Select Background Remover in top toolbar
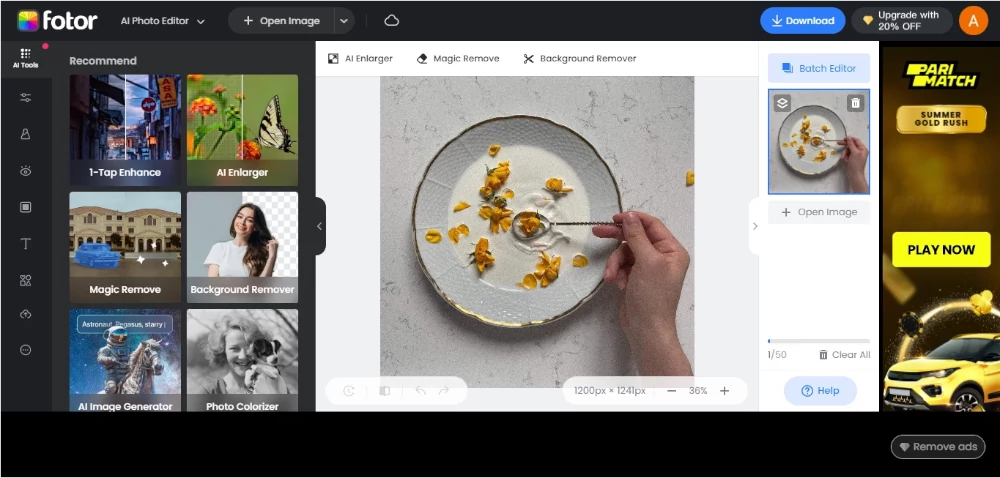1000x478 pixels. click(579, 59)
